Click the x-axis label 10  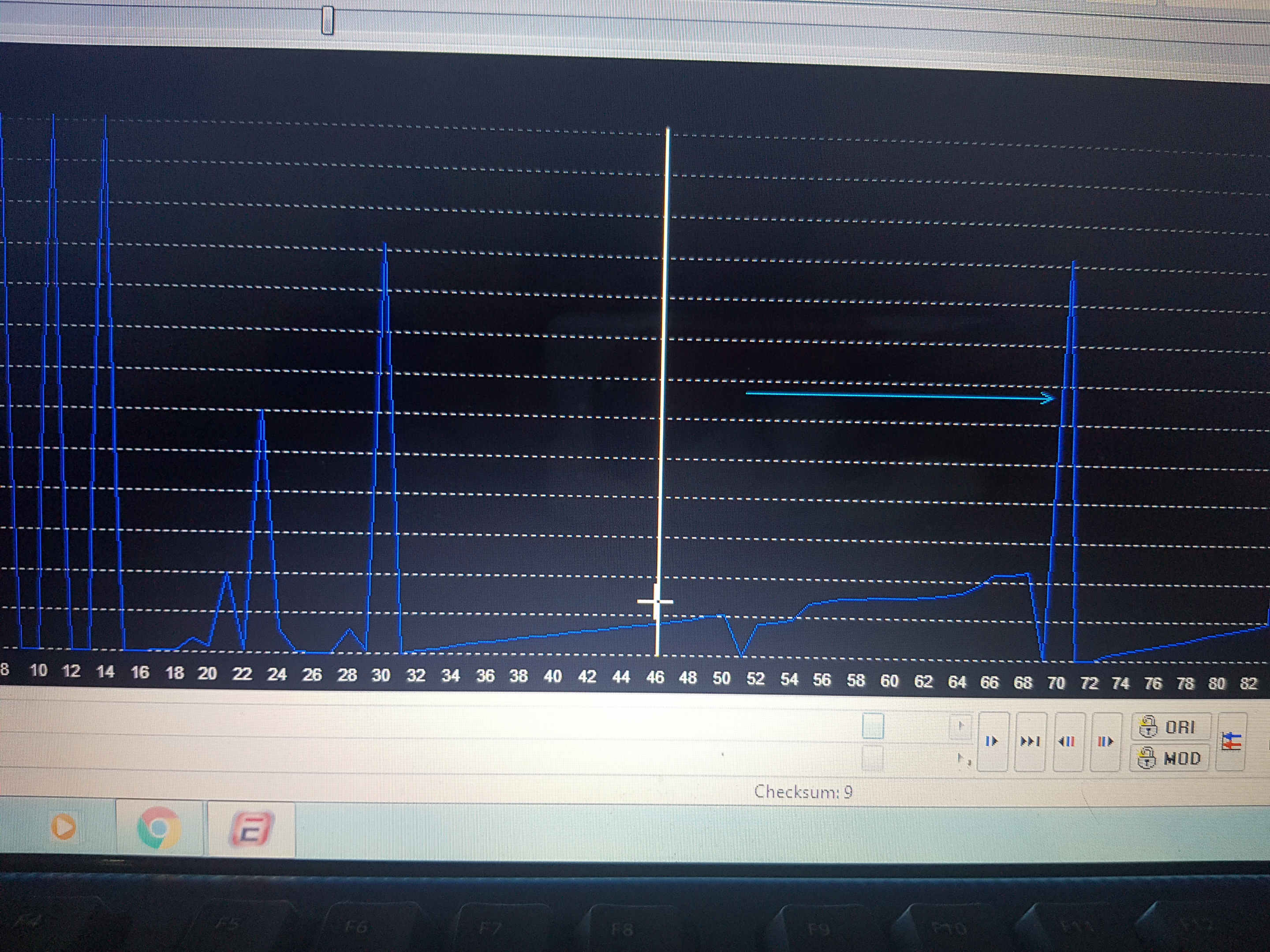38,670
